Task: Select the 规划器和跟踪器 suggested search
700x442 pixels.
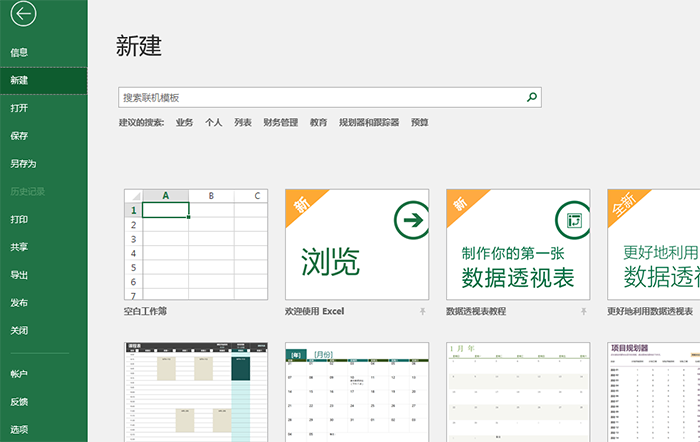Action: 368,123
